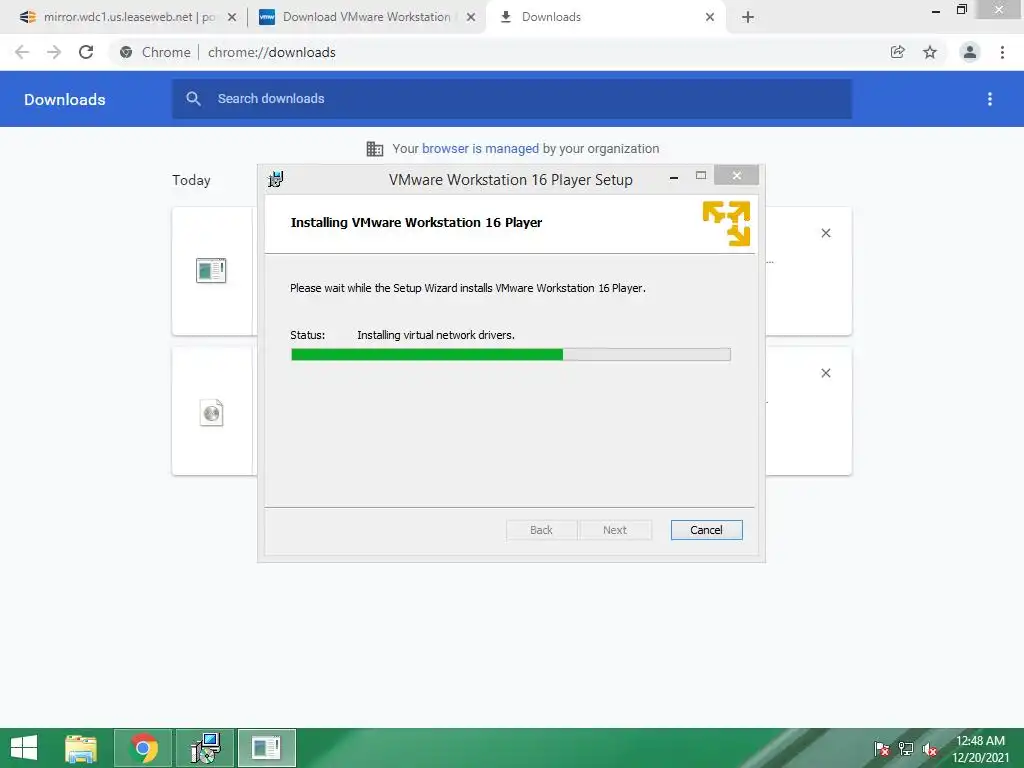Remove the first download from the list

coord(825,233)
